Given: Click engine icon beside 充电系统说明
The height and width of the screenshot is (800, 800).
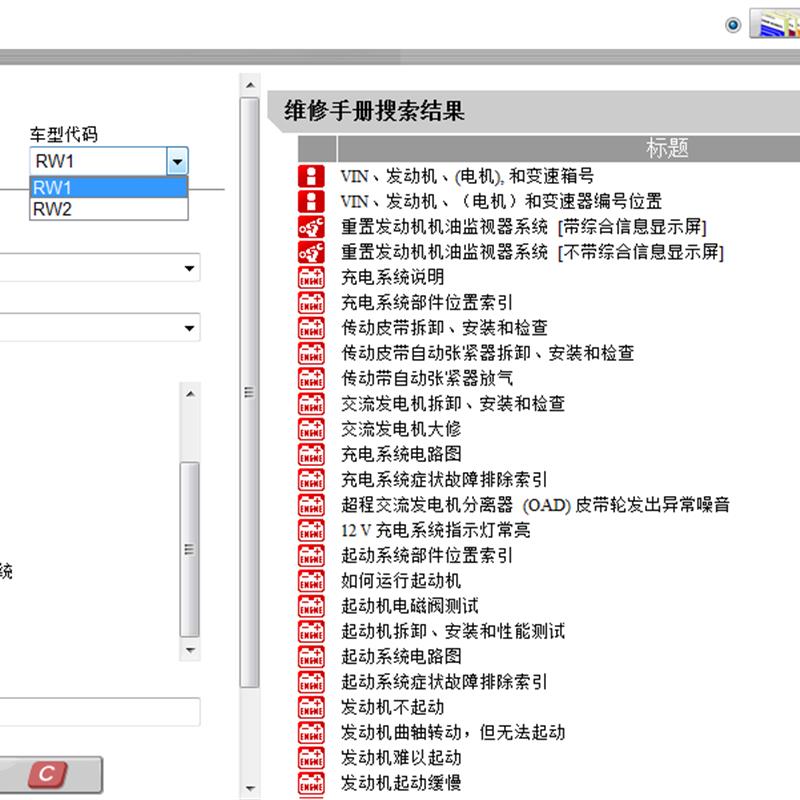Looking at the screenshot, I should coord(311,278).
